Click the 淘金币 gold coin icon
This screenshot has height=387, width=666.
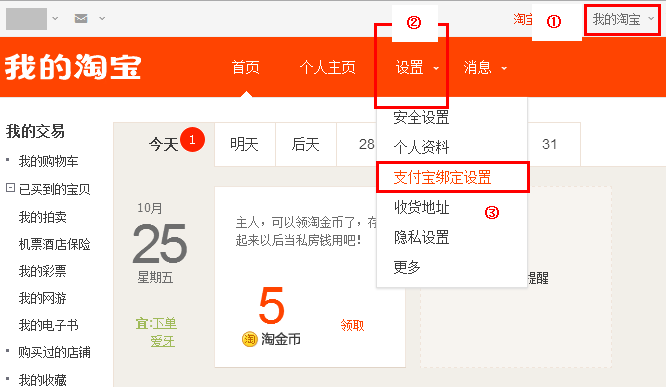[x=250, y=339]
